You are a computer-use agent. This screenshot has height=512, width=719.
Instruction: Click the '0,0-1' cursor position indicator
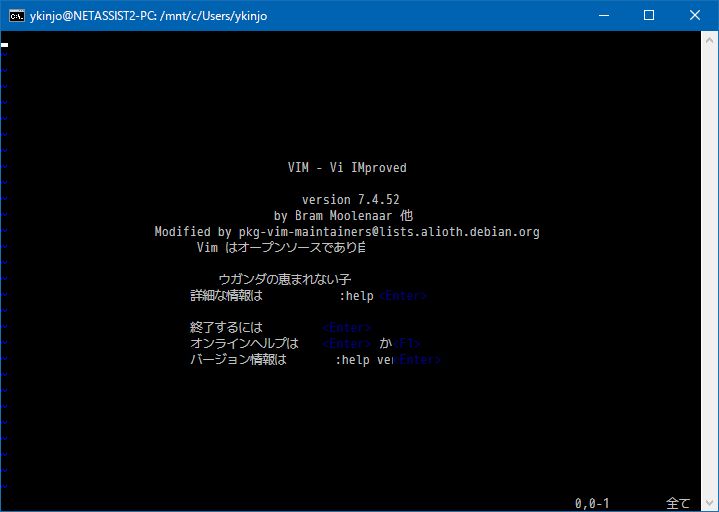coord(592,503)
